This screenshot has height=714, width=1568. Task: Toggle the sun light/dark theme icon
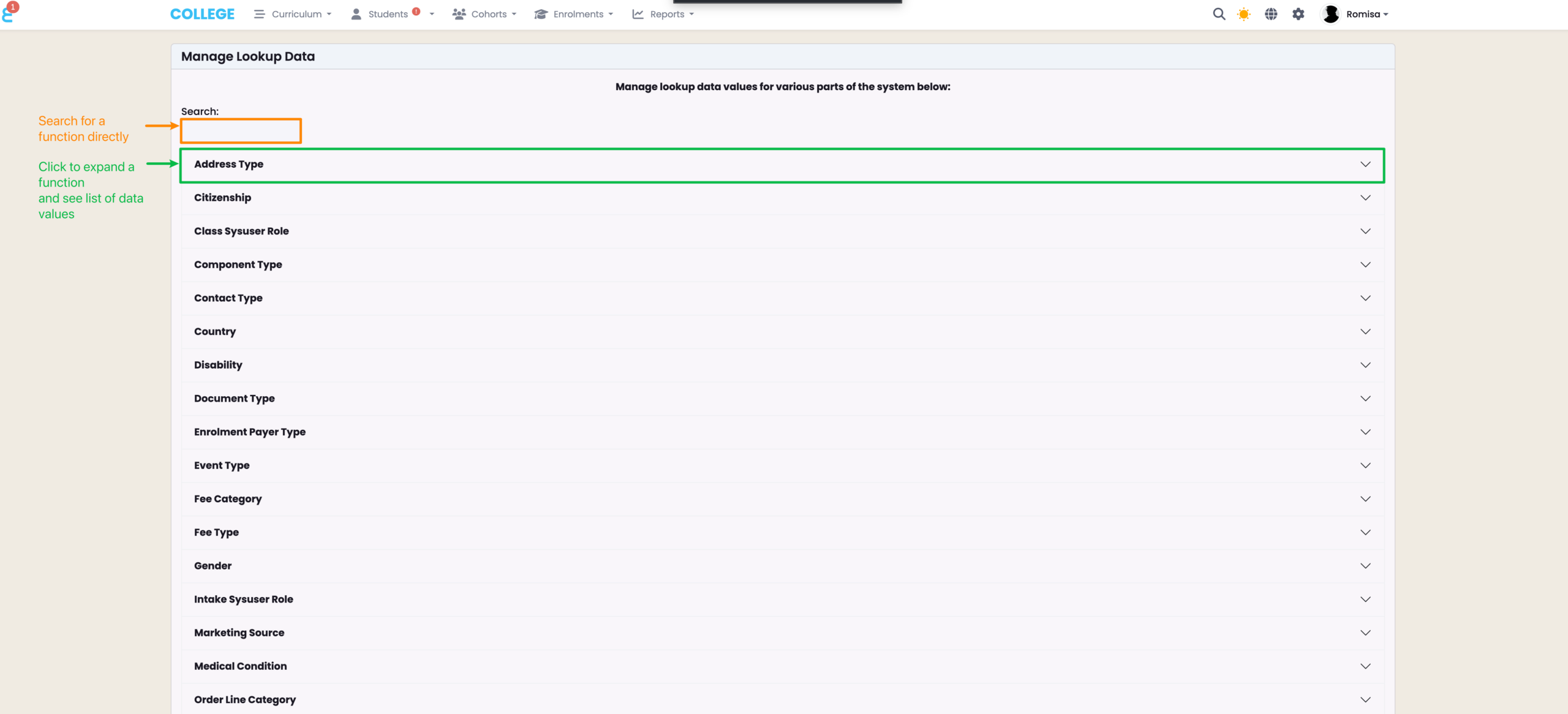(x=1243, y=14)
